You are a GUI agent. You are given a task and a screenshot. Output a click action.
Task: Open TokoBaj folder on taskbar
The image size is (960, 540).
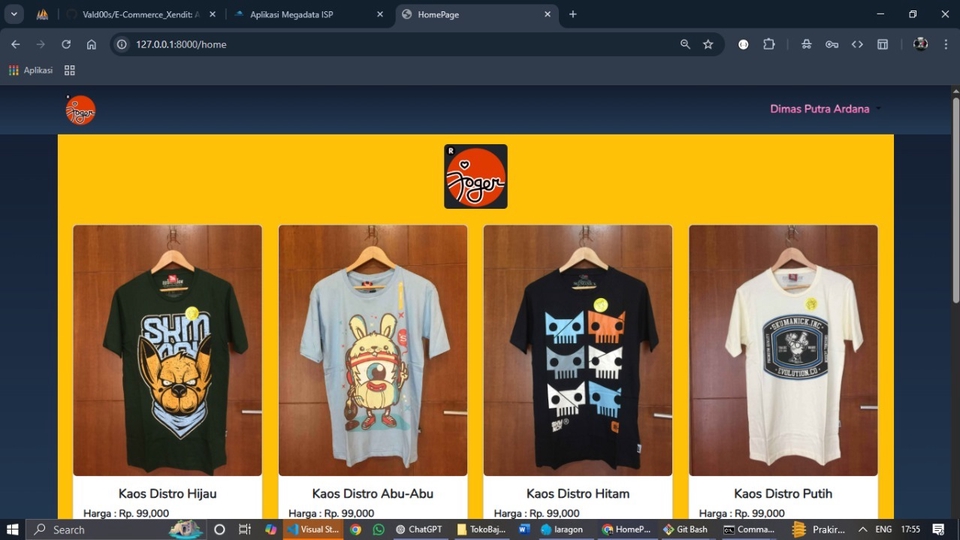481,530
